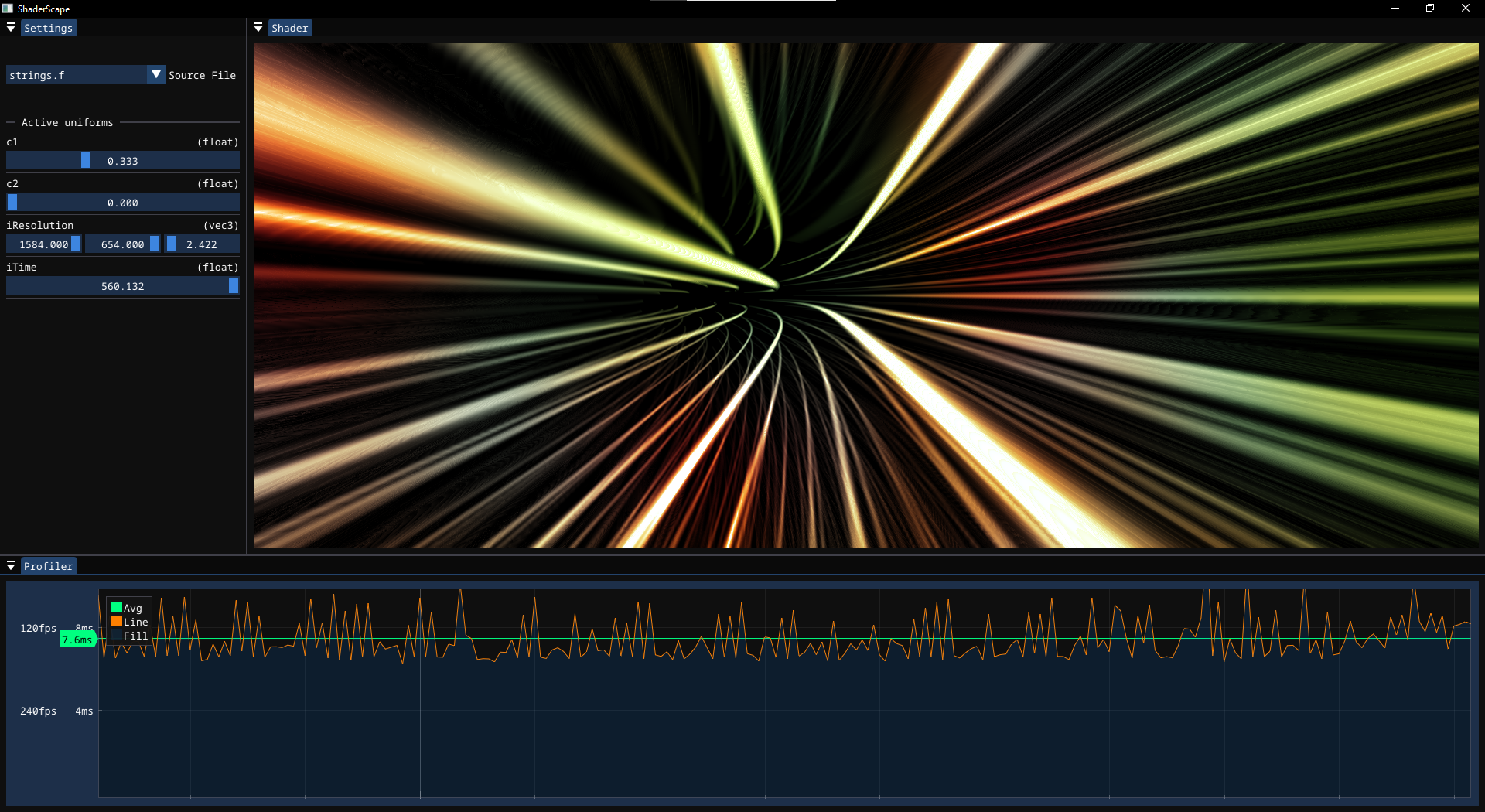Screen dimensions: 1485x812
Task: Open the Source File dropdown arrow
Action: point(156,74)
